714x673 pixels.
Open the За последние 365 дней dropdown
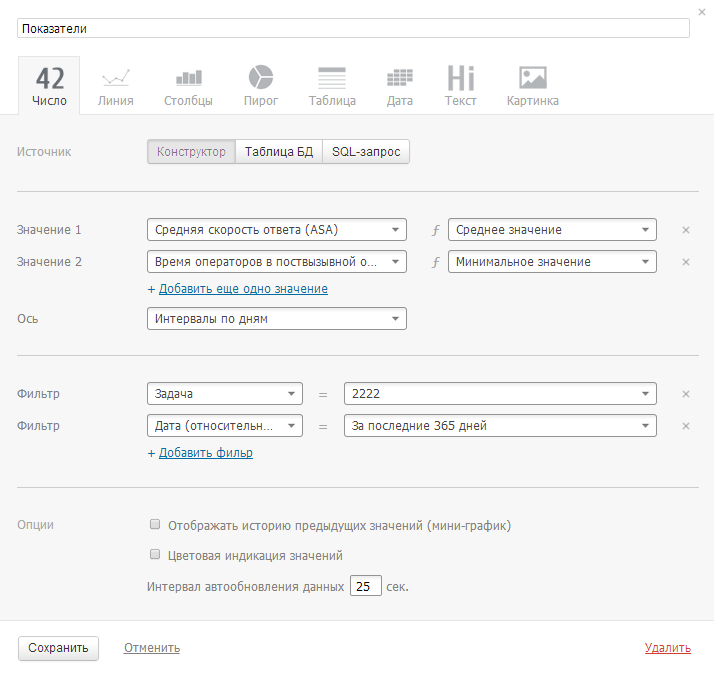tap(499, 426)
